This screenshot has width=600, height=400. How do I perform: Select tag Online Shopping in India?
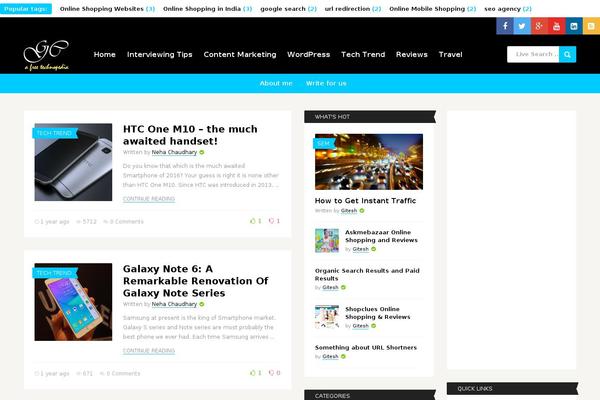(x=207, y=8)
